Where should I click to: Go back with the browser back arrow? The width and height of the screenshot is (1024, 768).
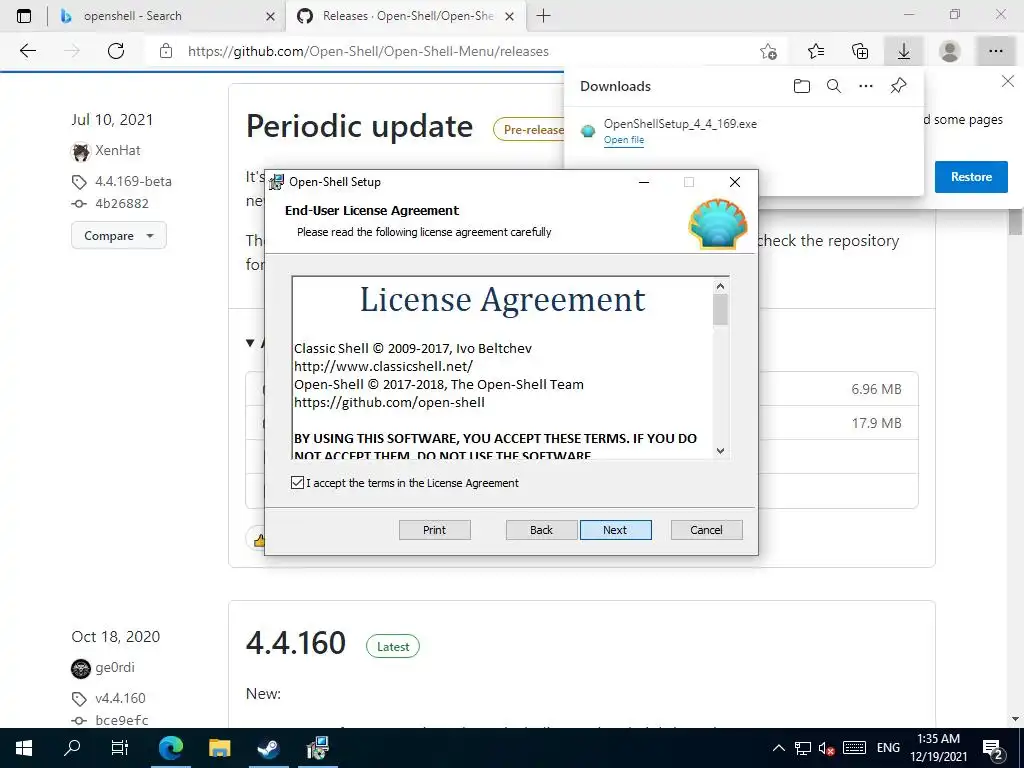pyautogui.click(x=27, y=51)
